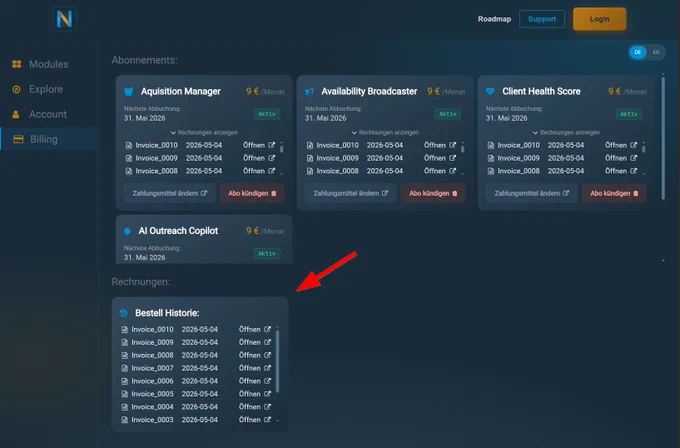Open Invoice_0010 external link icon in Aquisition Manager
The image size is (680, 448).
271,145
